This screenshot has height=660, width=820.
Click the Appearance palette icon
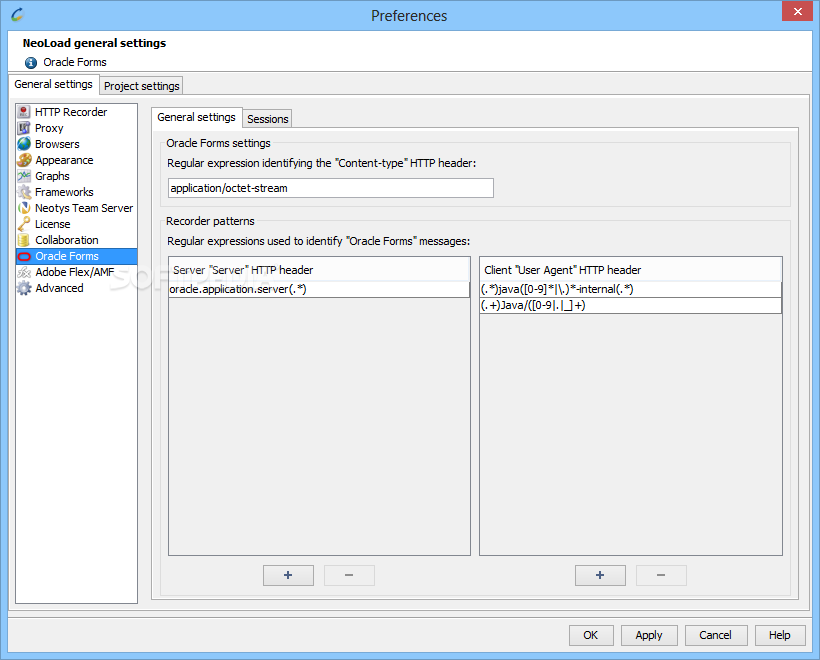coord(24,160)
